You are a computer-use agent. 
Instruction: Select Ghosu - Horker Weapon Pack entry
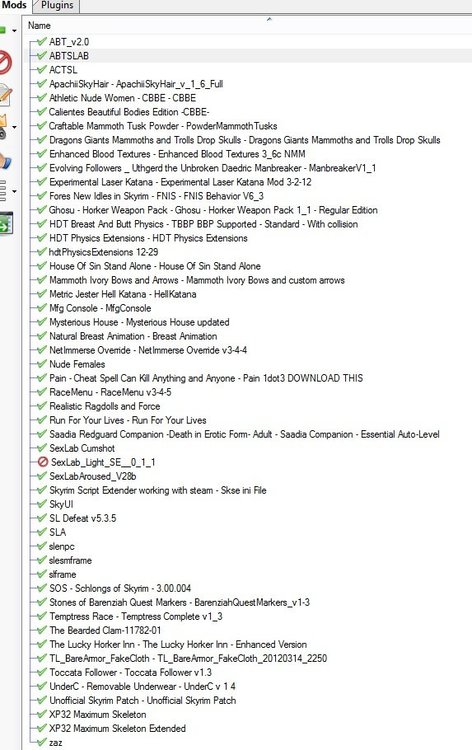click(x=213, y=210)
